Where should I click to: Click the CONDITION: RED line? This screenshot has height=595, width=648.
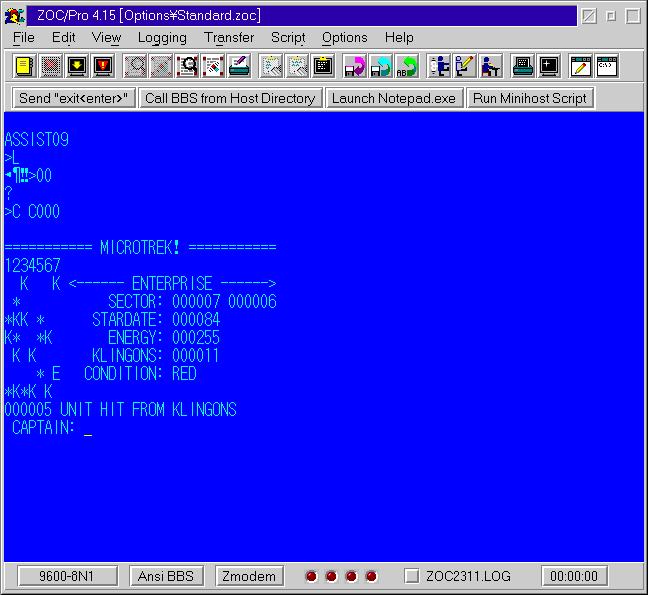(x=140, y=374)
